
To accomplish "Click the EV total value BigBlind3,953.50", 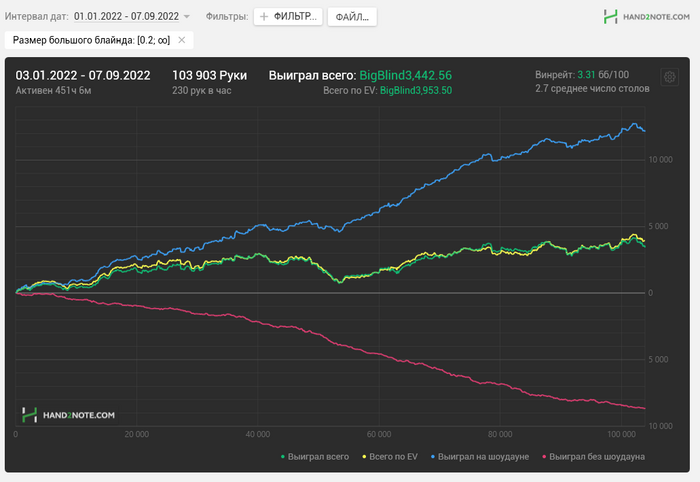I will pos(416,91).
